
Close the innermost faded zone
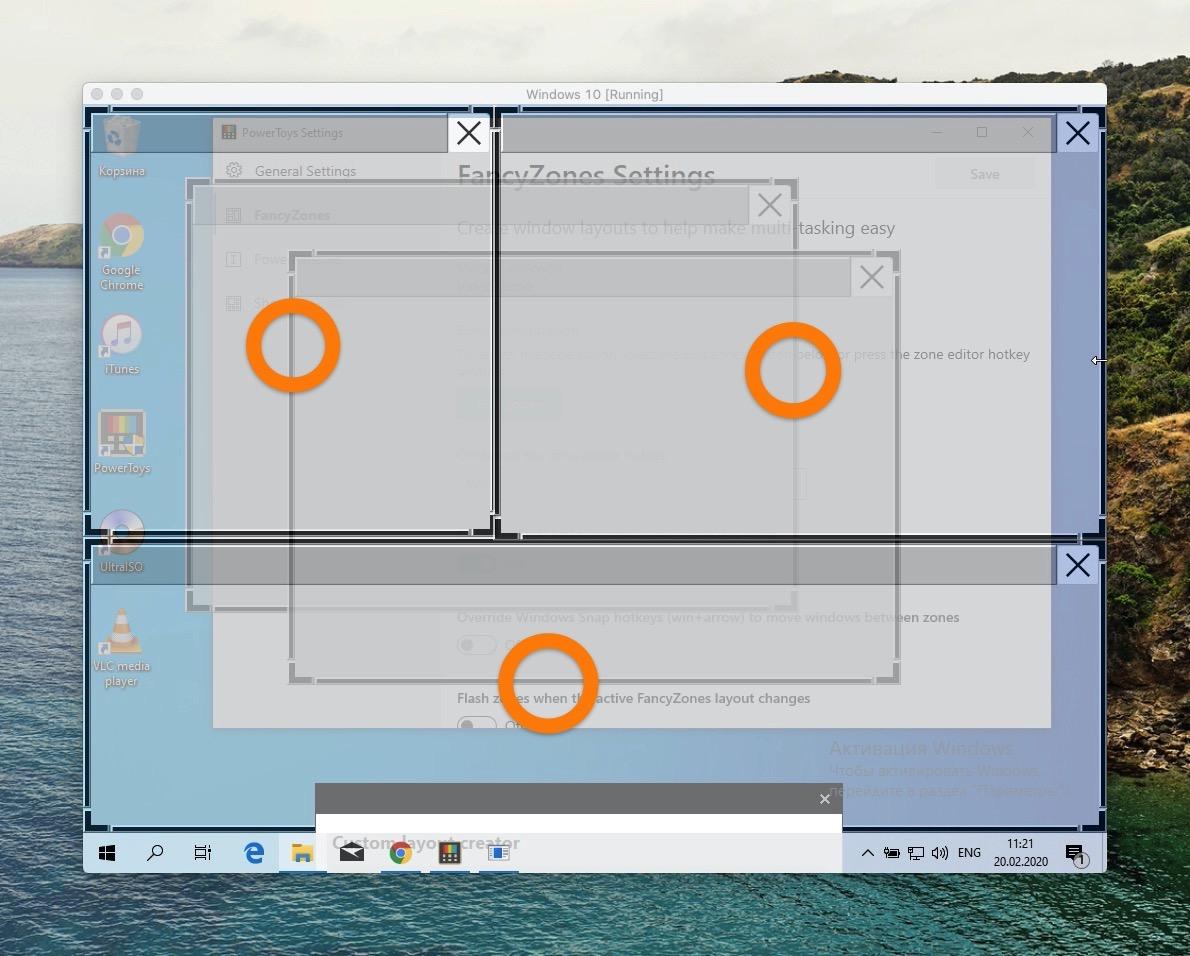871,277
